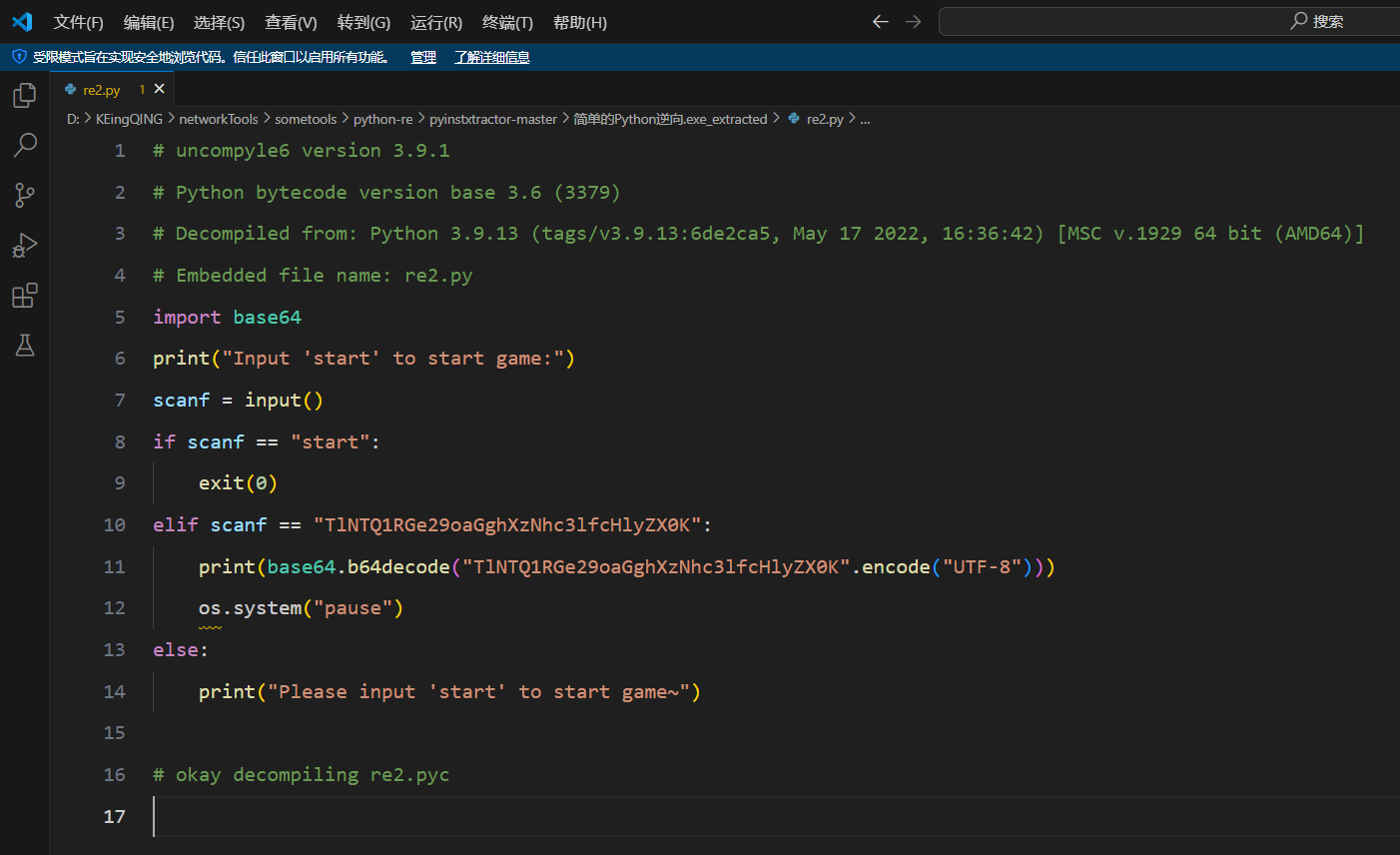Go forward with the right arrow

point(913,21)
